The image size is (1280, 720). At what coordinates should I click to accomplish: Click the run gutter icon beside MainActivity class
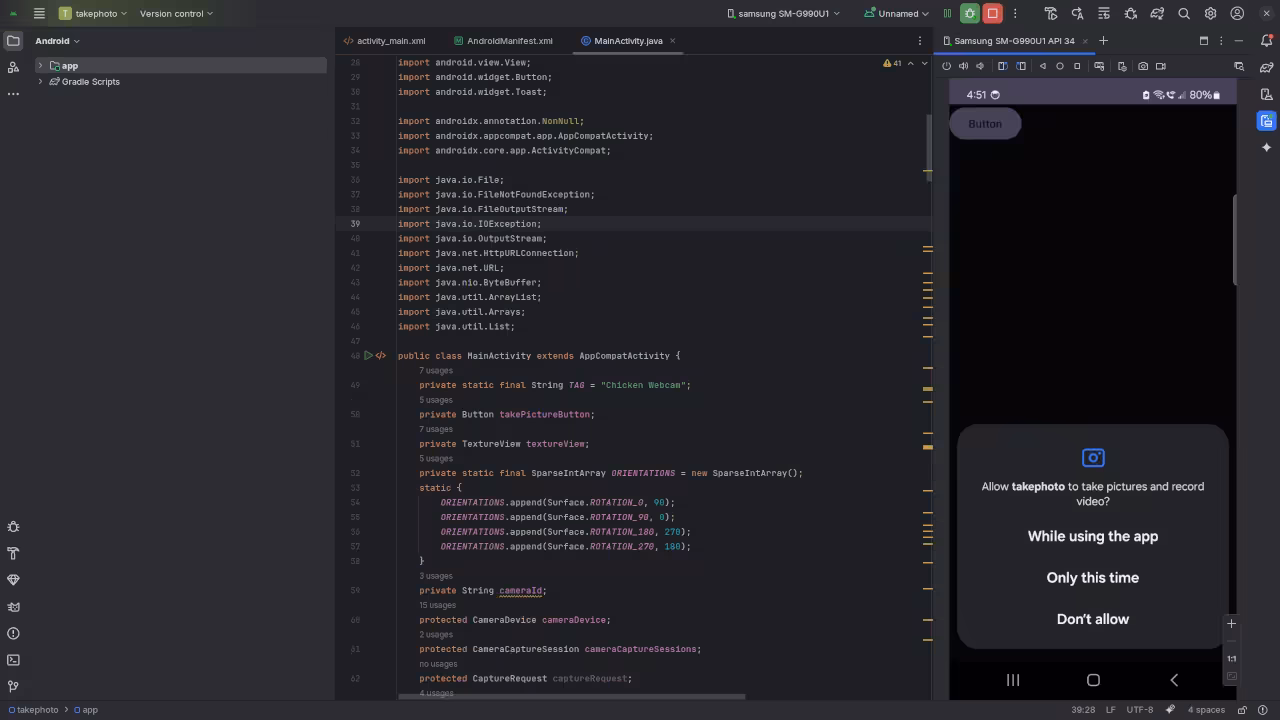tap(368, 356)
